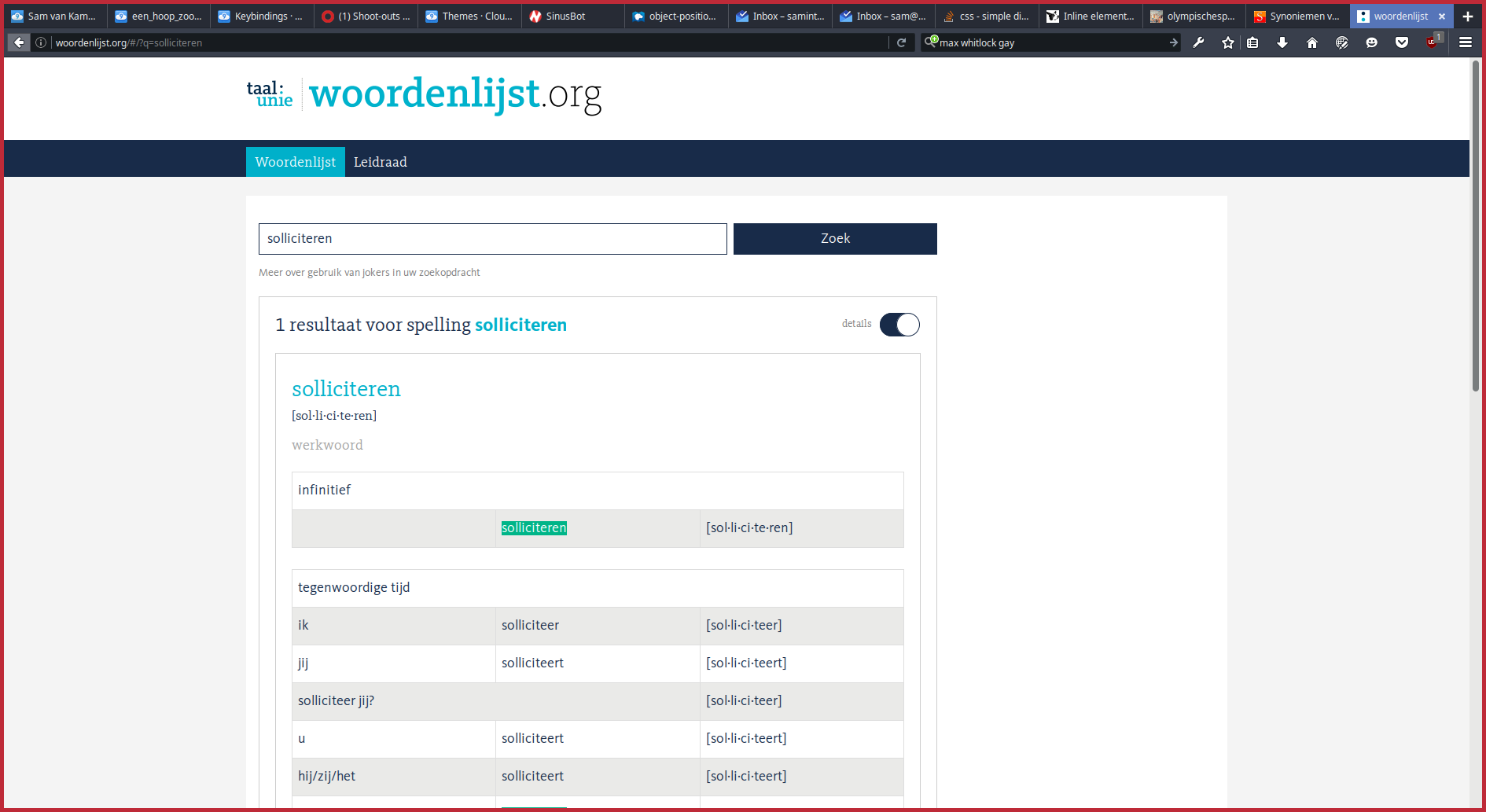Open the downloads arrow icon
Screen dimensions: 1486x812
pos(1282,42)
